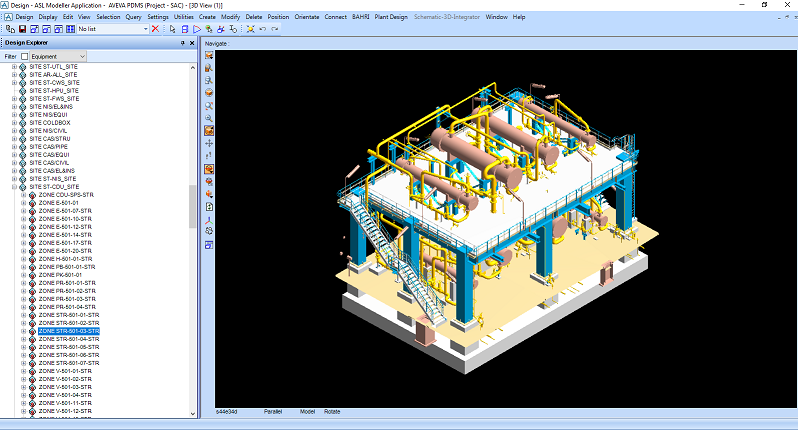
Task: Open the Equipment filter dropdown
Action: click(82, 56)
